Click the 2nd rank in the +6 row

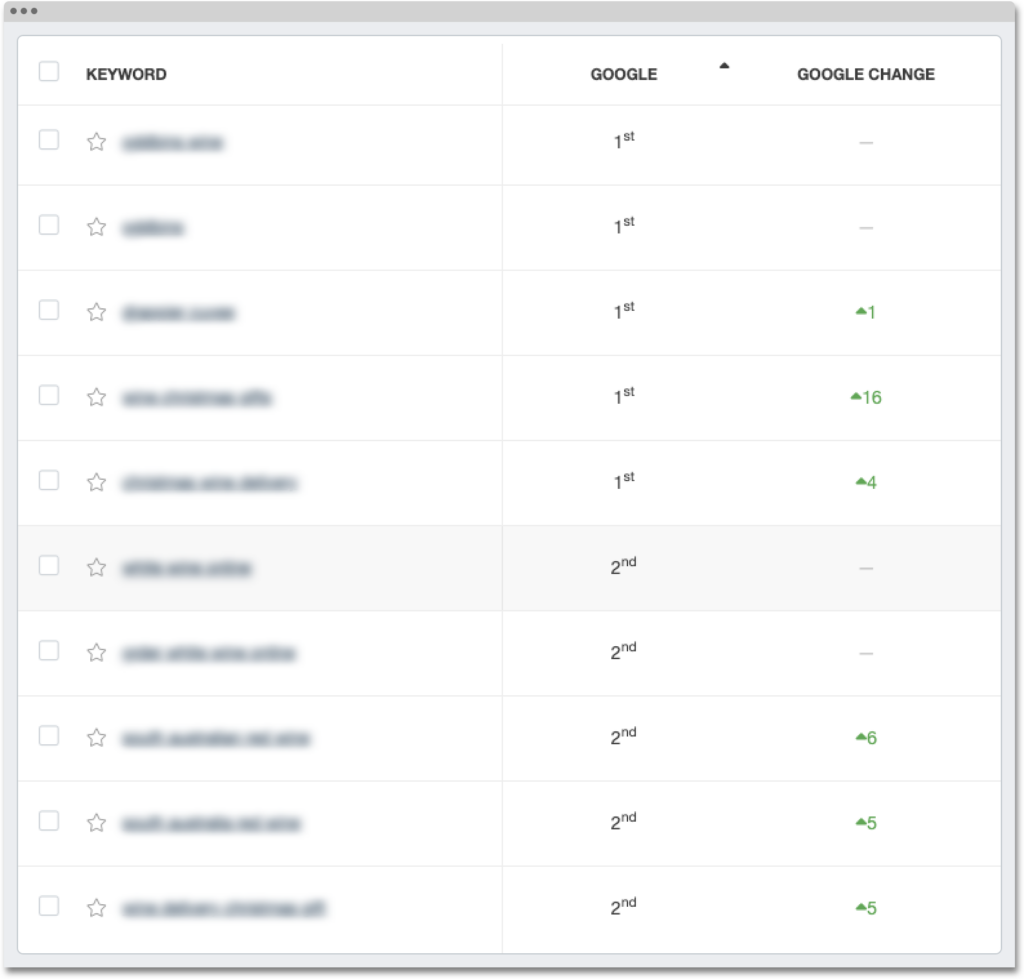click(x=623, y=737)
